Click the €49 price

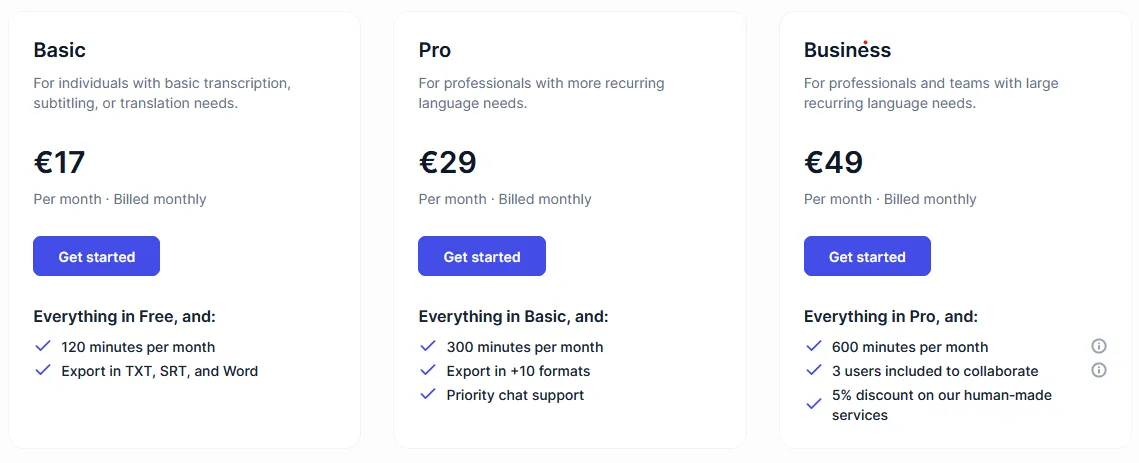pos(833,162)
